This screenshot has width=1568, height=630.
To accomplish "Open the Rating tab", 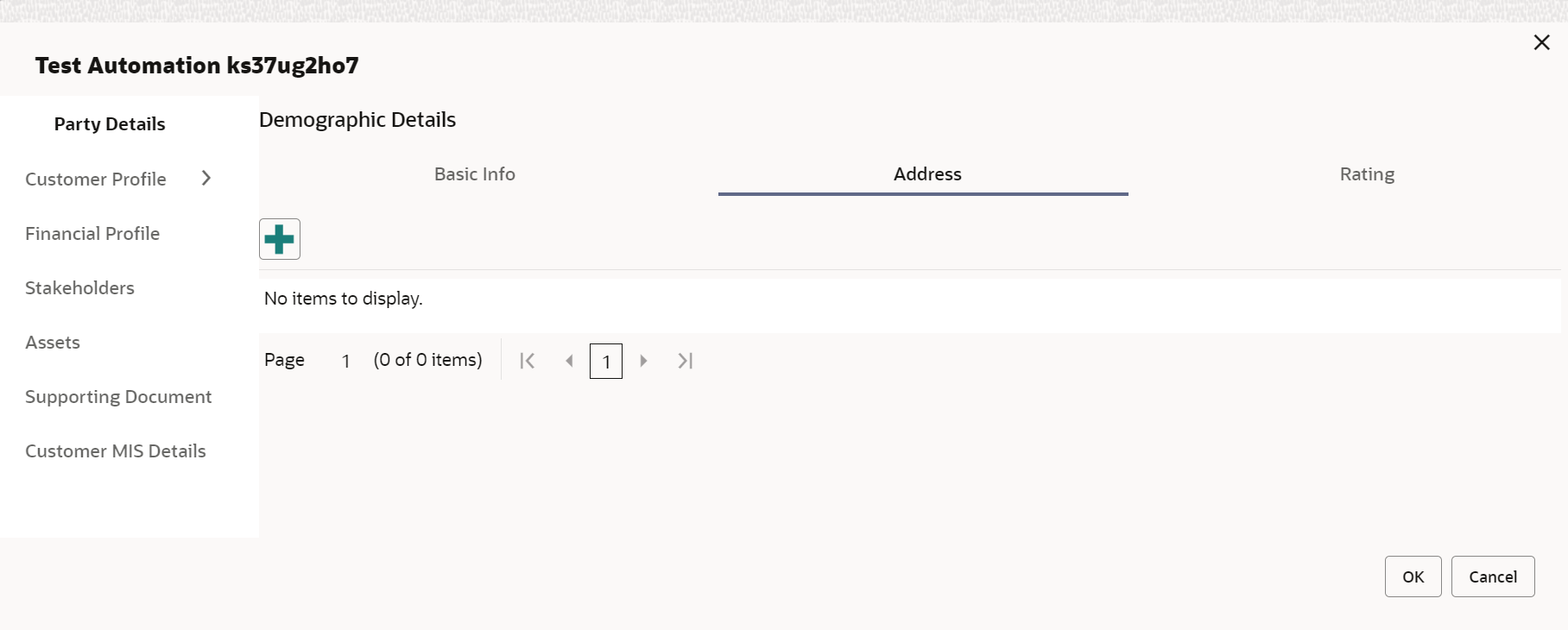I will pos(1367,174).
